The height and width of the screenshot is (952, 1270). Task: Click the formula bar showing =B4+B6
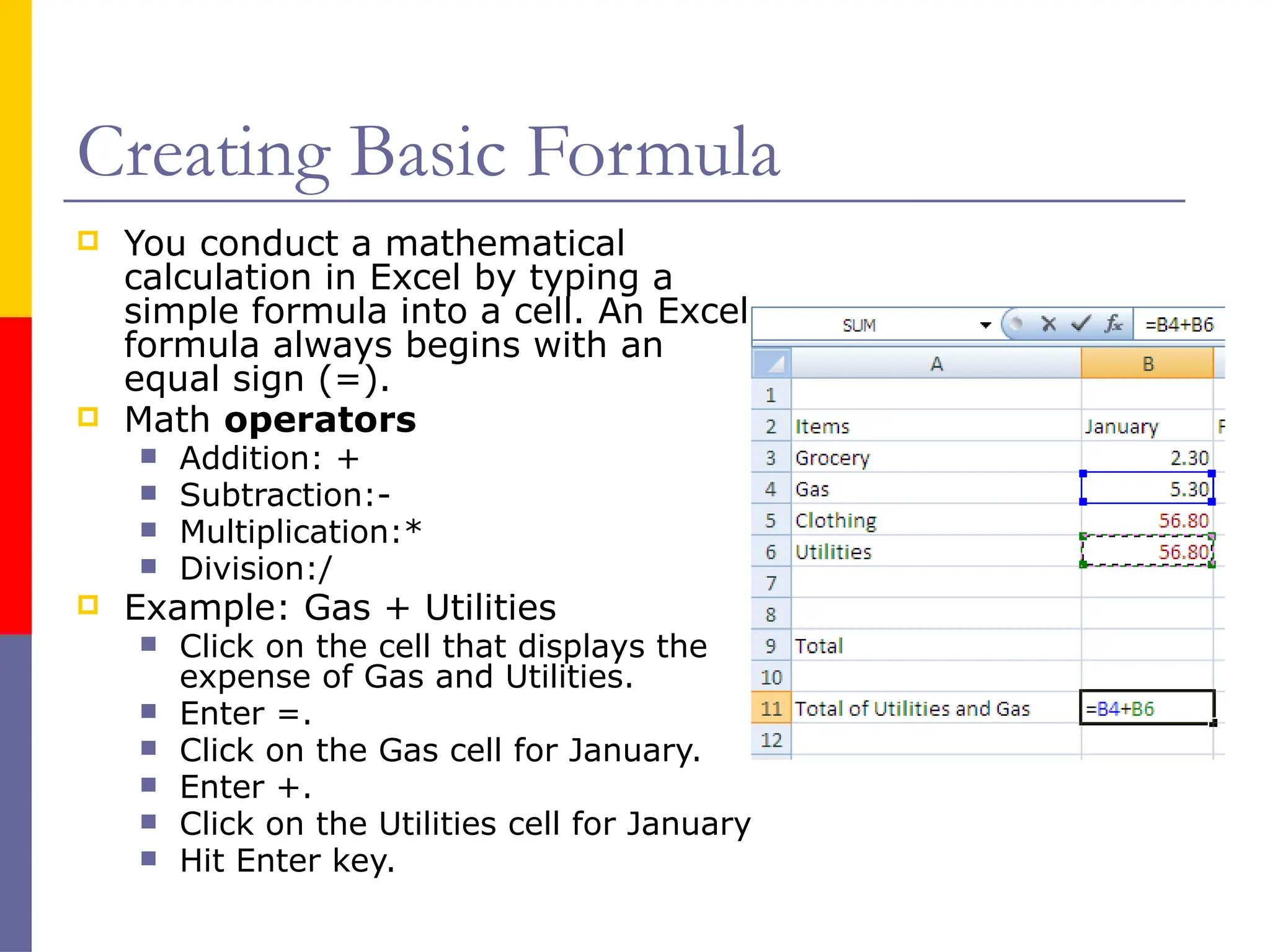coord(1179,325)
